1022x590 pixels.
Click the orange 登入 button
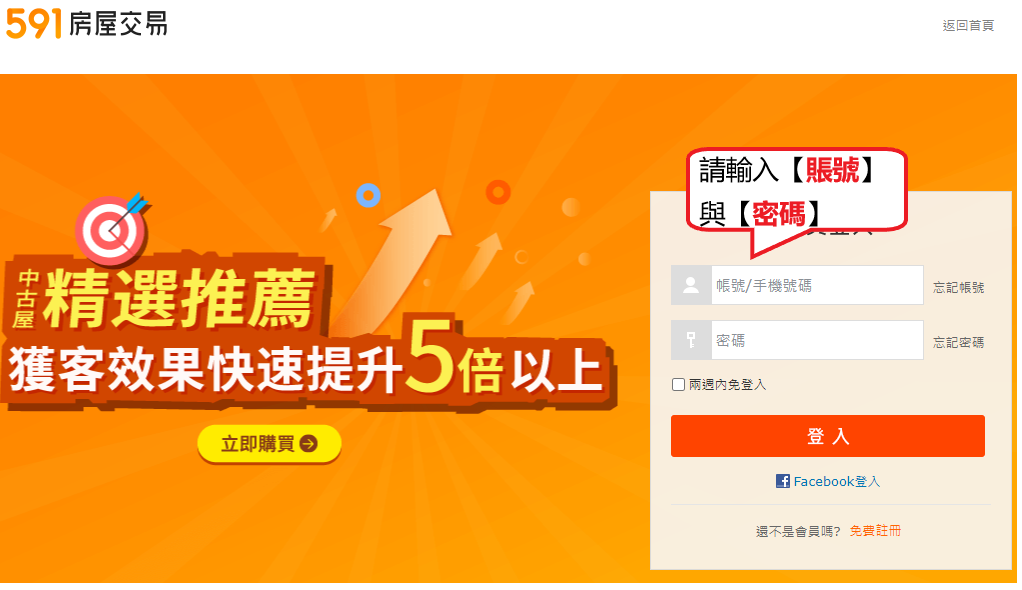(x=828, y=436)
